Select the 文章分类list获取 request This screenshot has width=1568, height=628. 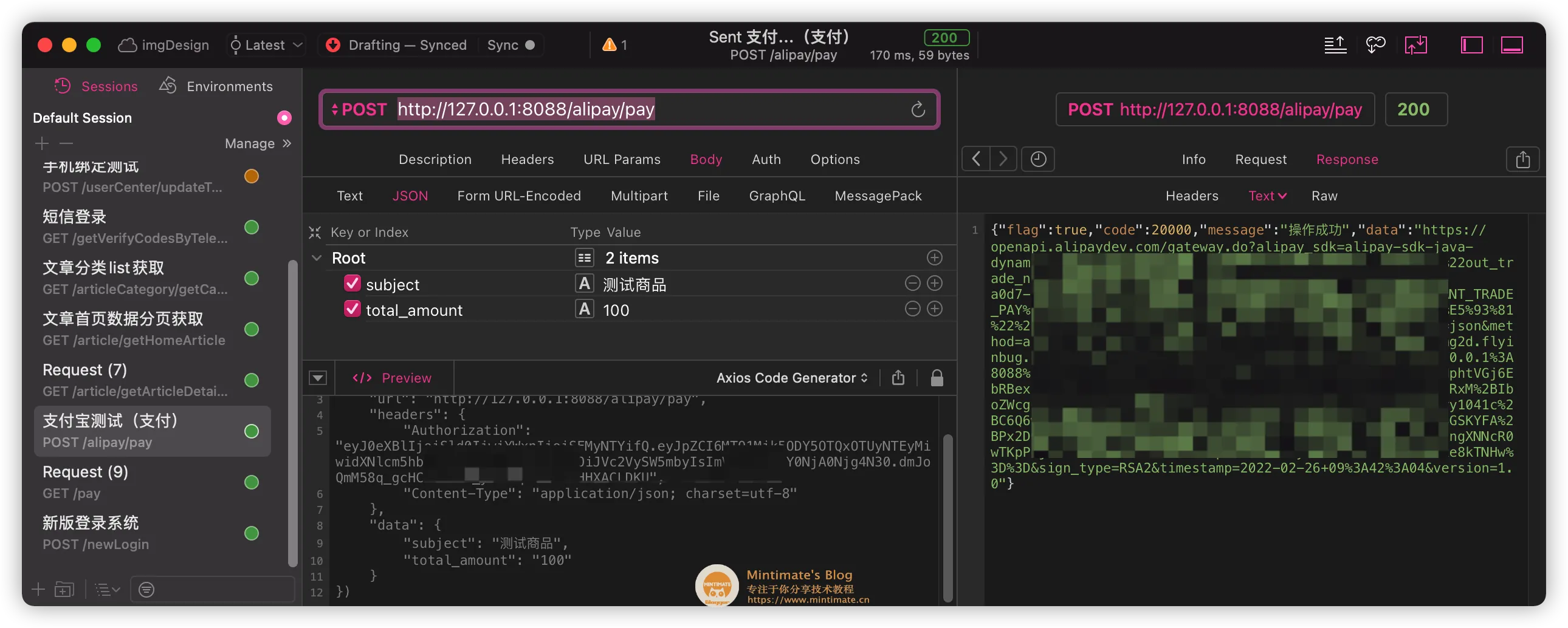click(152, 278)
